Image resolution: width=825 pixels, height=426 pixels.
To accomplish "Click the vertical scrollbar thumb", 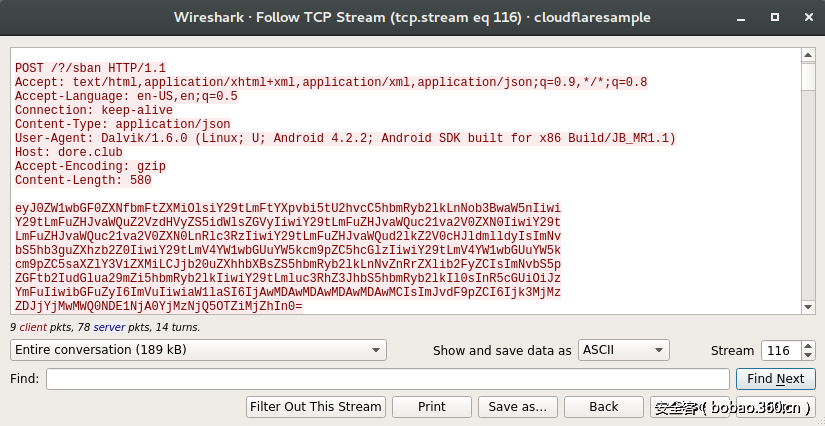I will pos(807,76).
